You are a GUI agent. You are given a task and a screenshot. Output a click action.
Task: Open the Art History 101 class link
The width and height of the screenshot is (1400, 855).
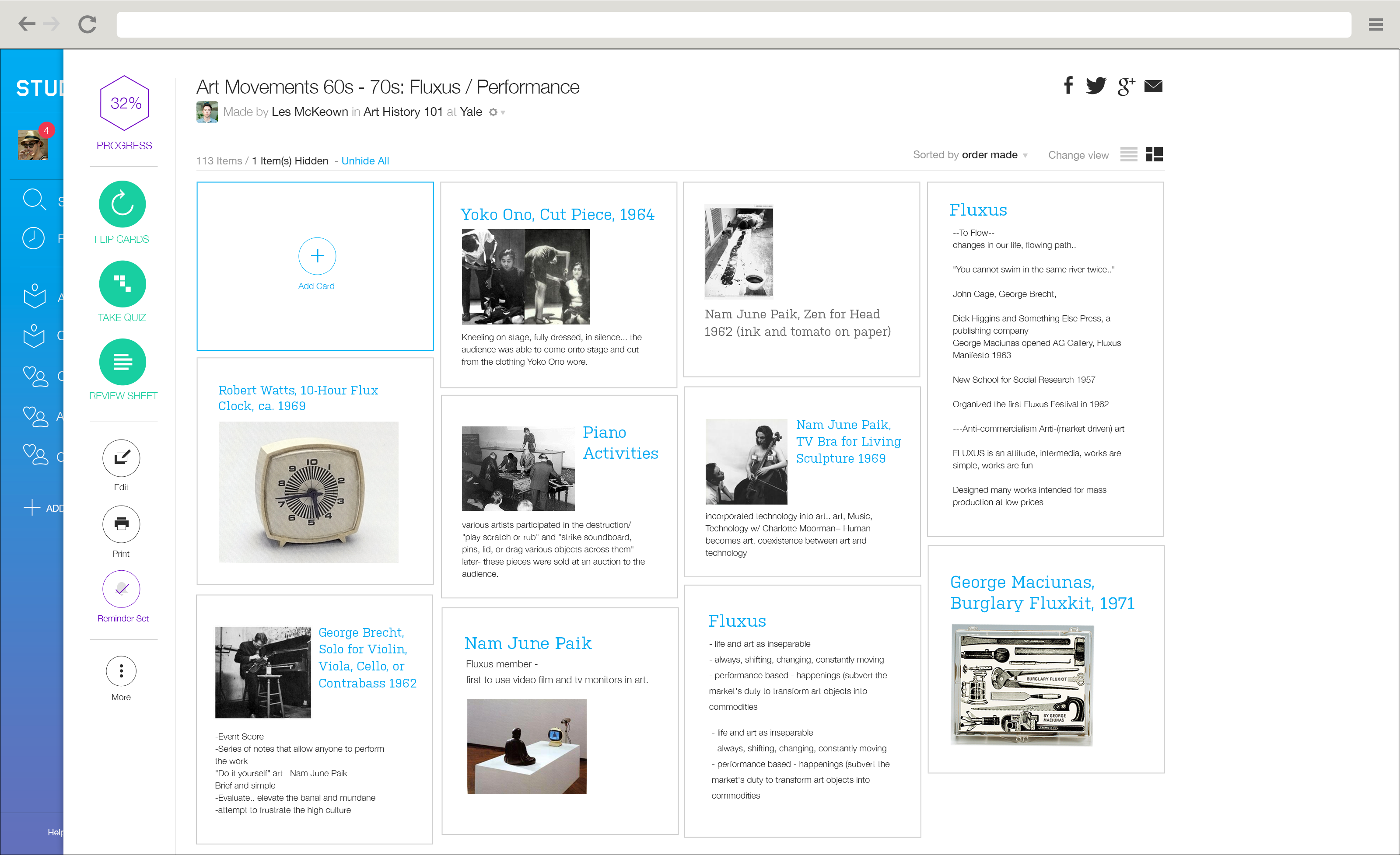coord(403,112)
